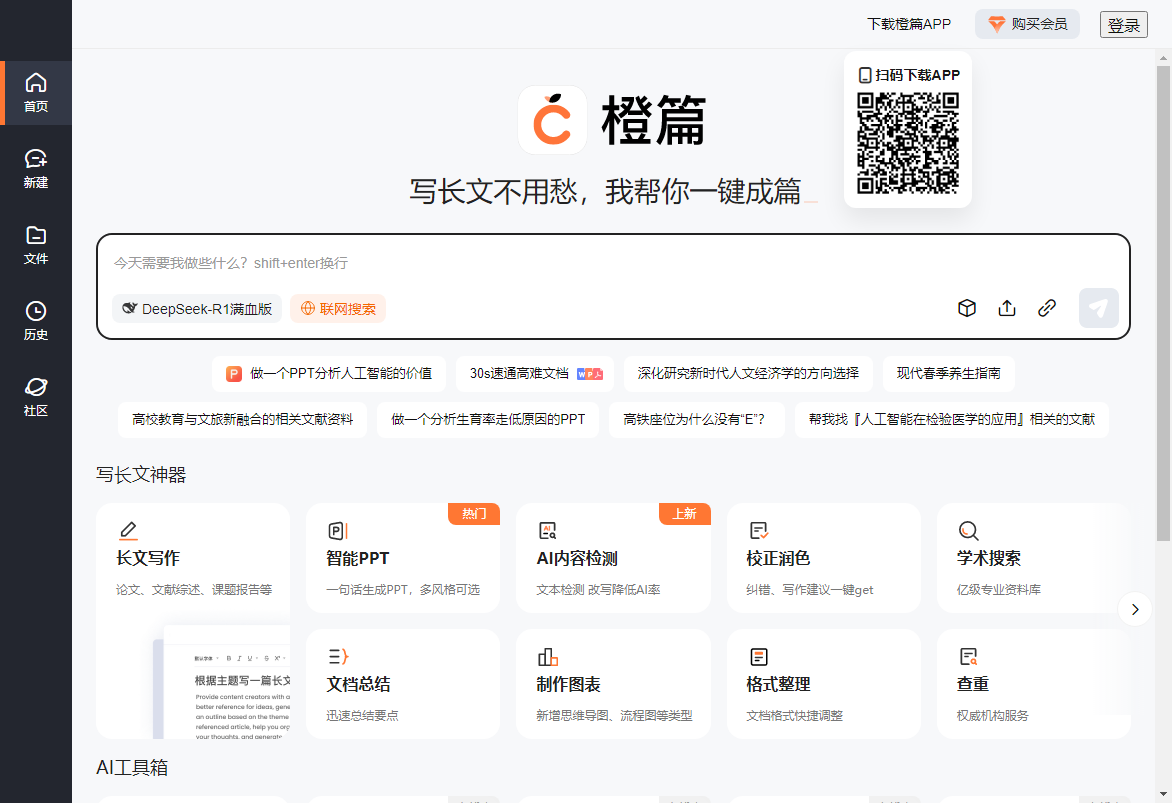Click 文档格式快捷调整 description text

pyautogui.click(x=795, y=716)
